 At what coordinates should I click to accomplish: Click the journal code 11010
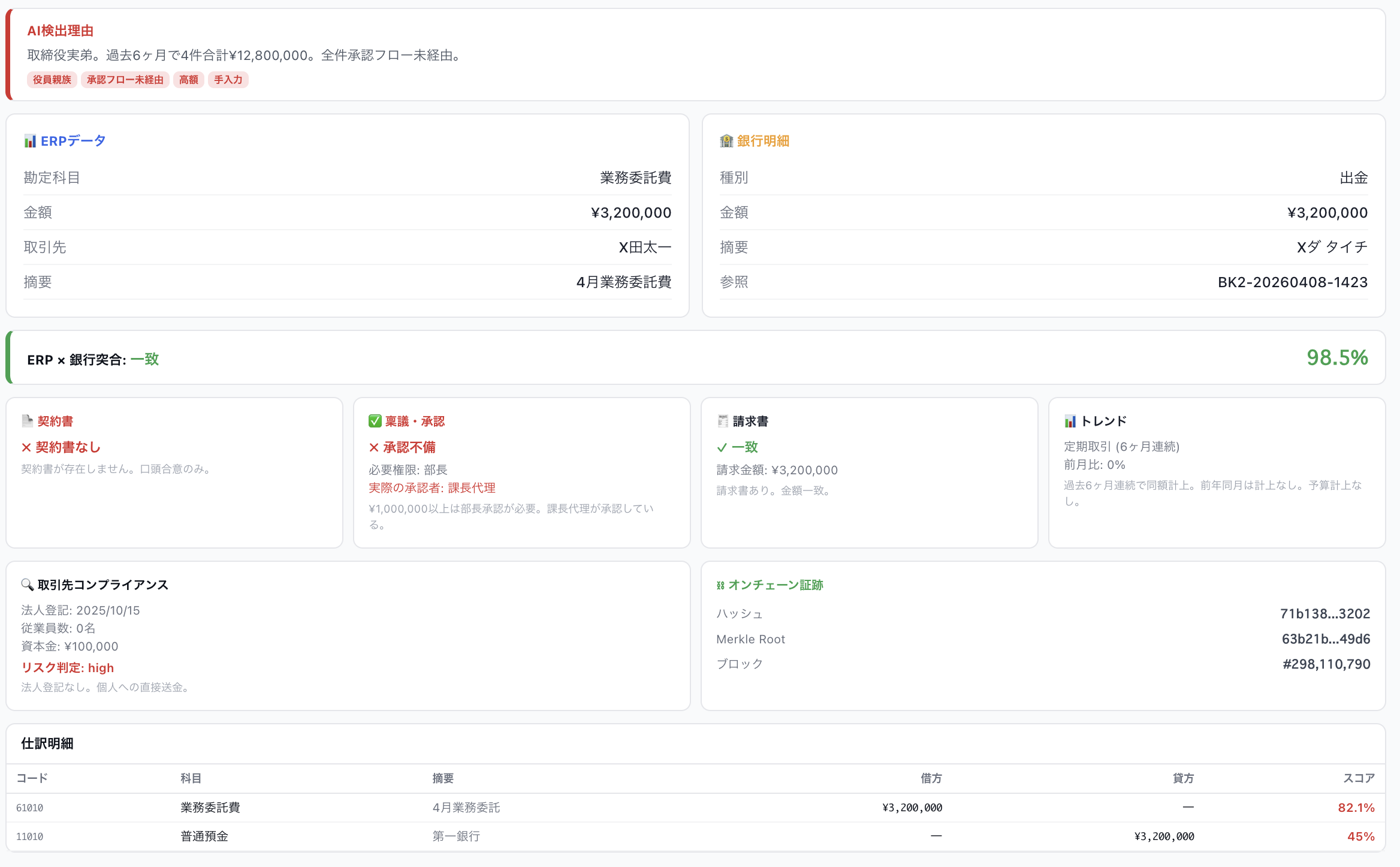29,837
